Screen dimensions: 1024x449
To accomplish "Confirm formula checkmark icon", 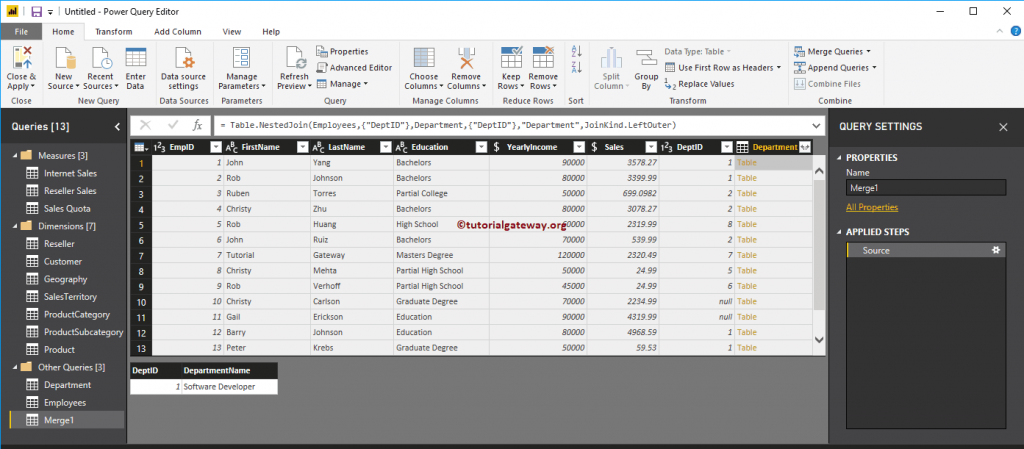I will [173, 125].
